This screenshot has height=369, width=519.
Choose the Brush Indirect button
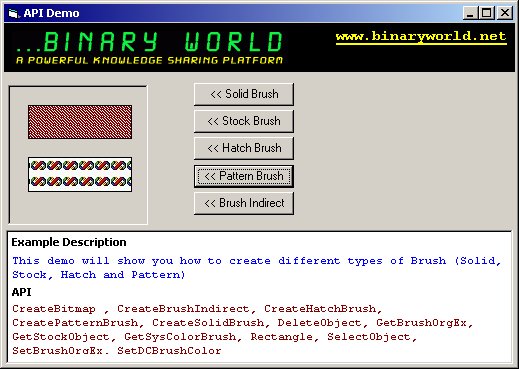(244, 203)
